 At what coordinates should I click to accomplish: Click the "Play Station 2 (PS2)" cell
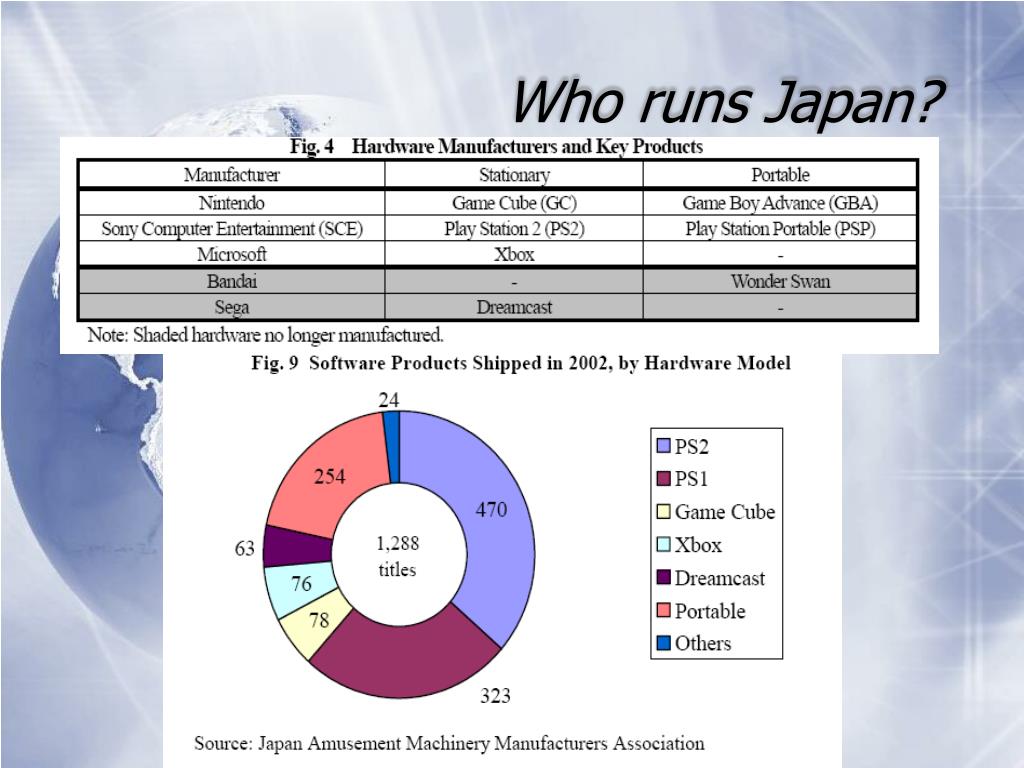pyautogui.click(x=514, y=229)
